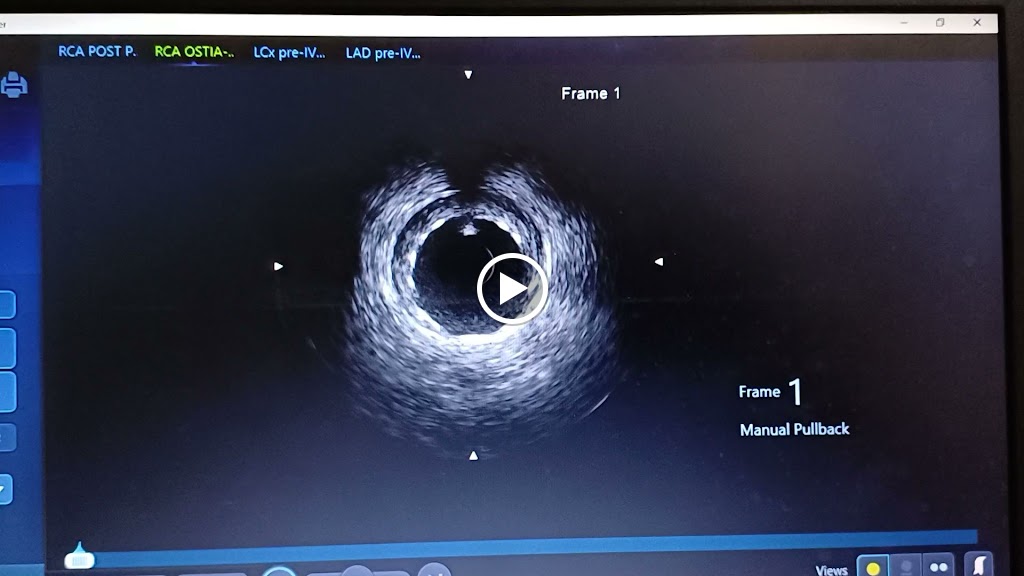Open the LCx pre-IV pullback recording
1024x576 pixels.
tap(289, 51)
